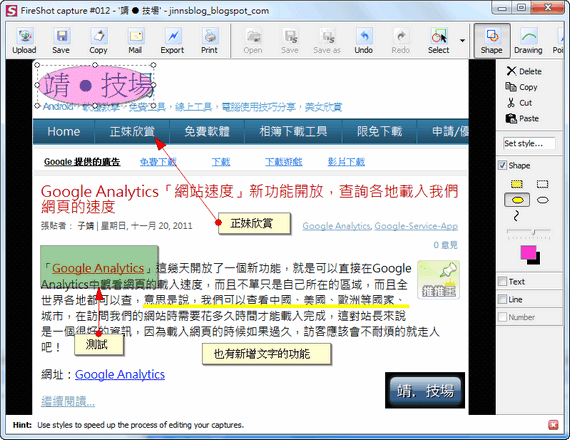Click the Google-Service-App tag link
570x440 pixels.
416,226
